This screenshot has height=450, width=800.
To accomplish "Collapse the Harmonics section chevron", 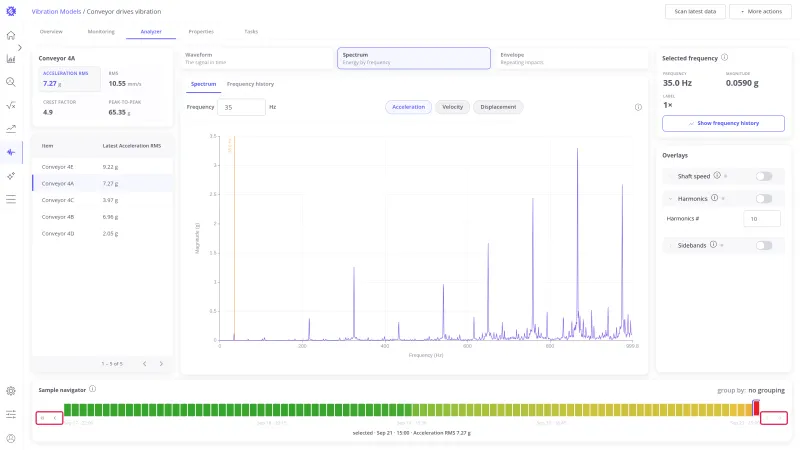I will (x=670, y=198).
